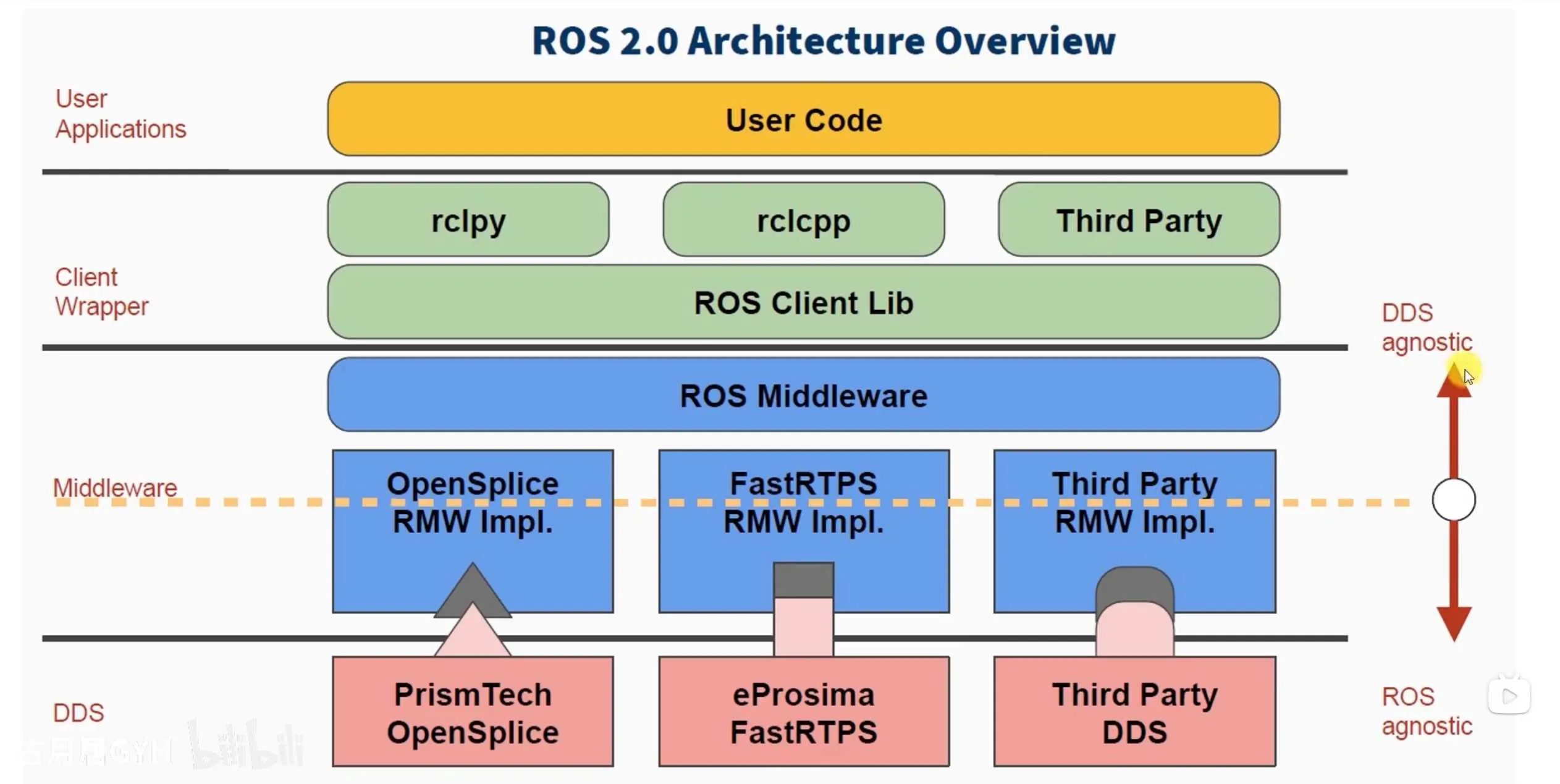Select the rclpy block

click(x=468, y=219)
